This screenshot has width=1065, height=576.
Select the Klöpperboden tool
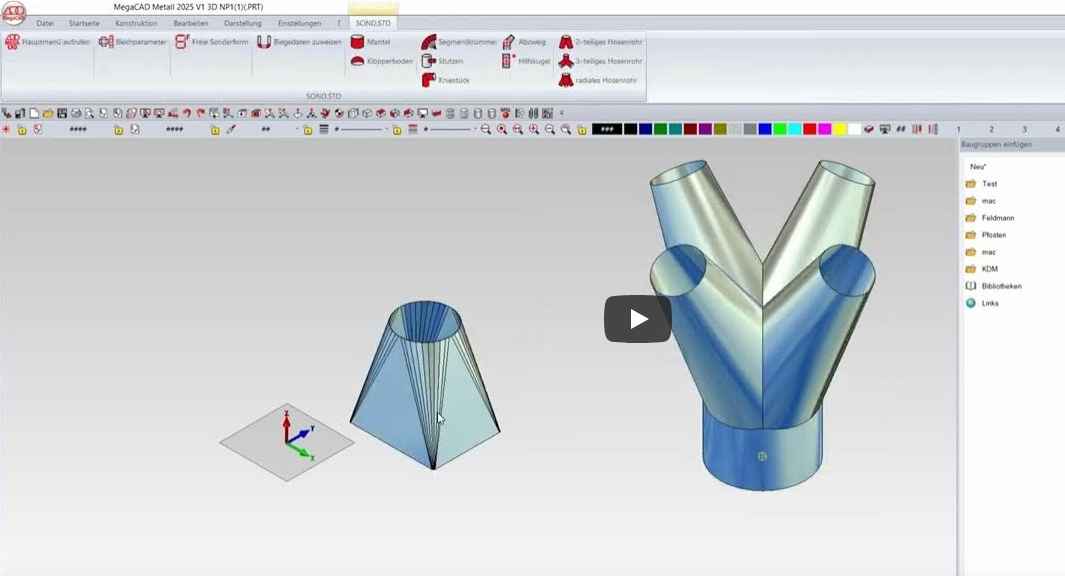pyautogui.click(x=357, y=61)
